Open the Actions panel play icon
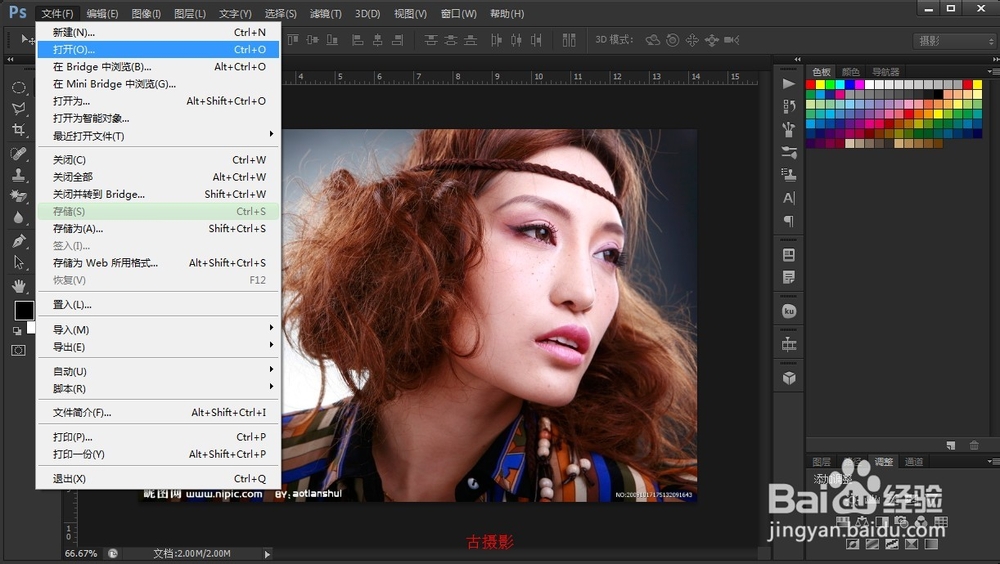 pos(789,84)
